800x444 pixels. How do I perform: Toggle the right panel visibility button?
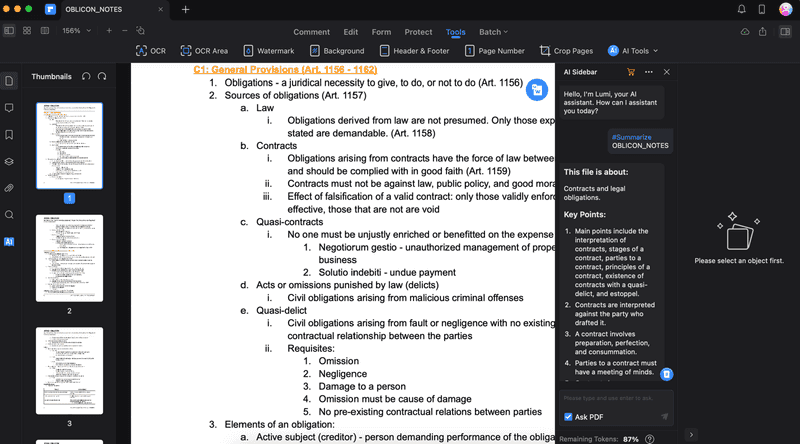[x=783, y=31]
